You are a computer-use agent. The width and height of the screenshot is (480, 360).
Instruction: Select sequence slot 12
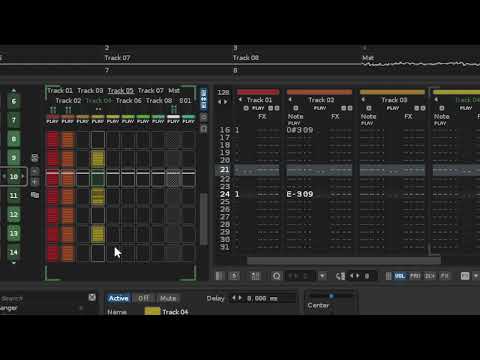[x=14, y=214]
